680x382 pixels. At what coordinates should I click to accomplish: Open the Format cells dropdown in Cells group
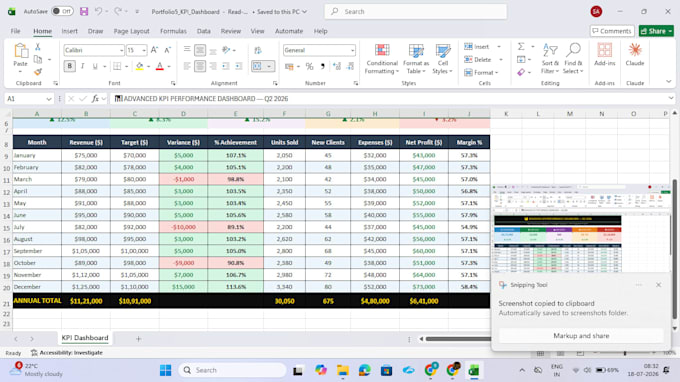[481, 72]
